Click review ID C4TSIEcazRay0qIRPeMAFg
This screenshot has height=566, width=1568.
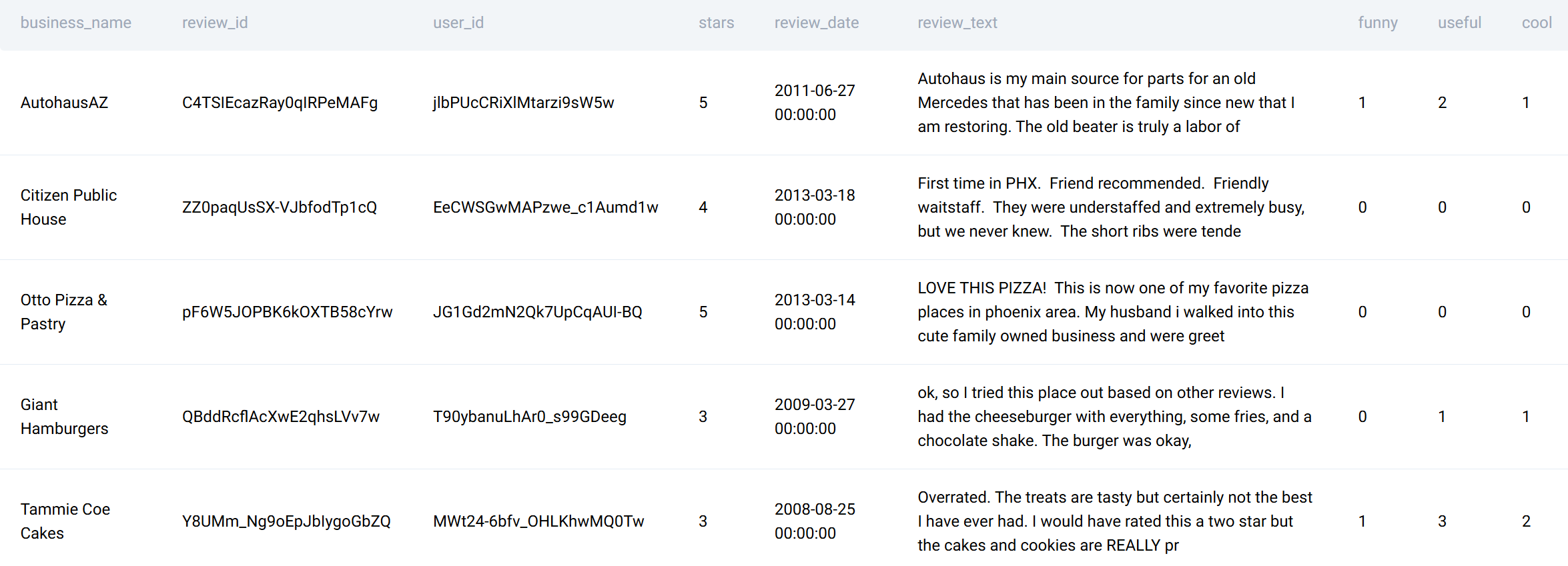(280, 103)
